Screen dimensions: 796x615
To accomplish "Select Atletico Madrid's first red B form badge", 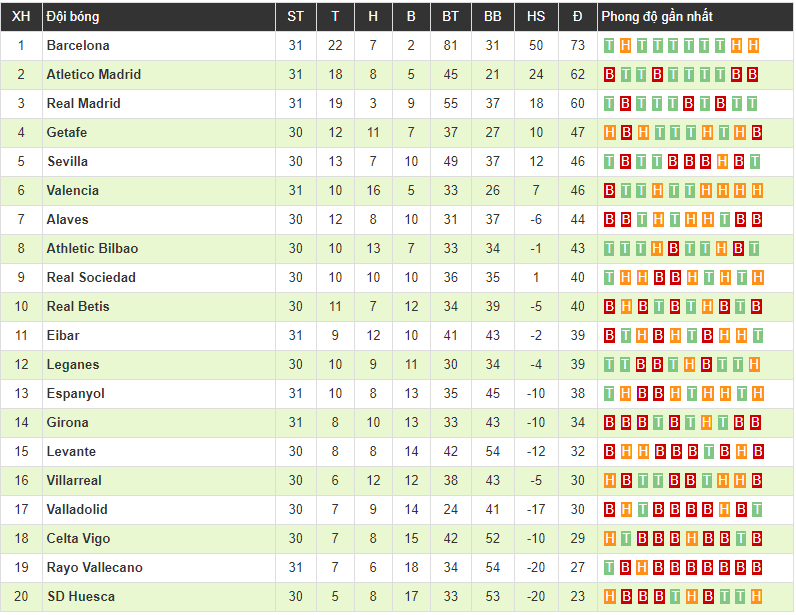I will (x=609, y=74).
